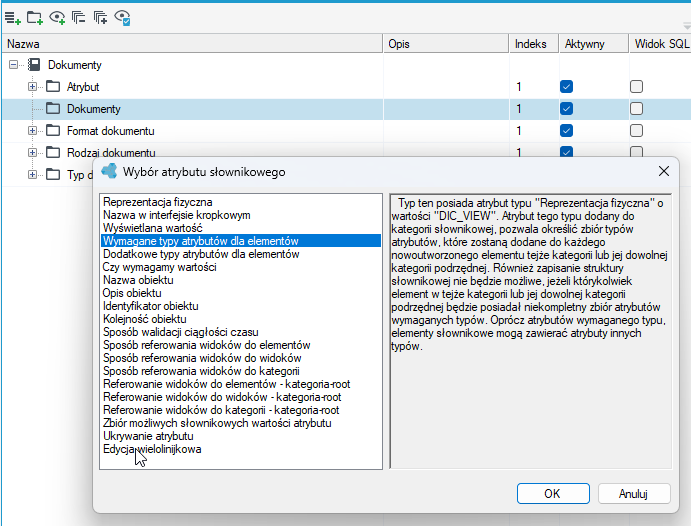This screenshot has height=526, width=691.
Task: Click the folder icon next to Rodzaj dokumentu
Action: (53, 152)
